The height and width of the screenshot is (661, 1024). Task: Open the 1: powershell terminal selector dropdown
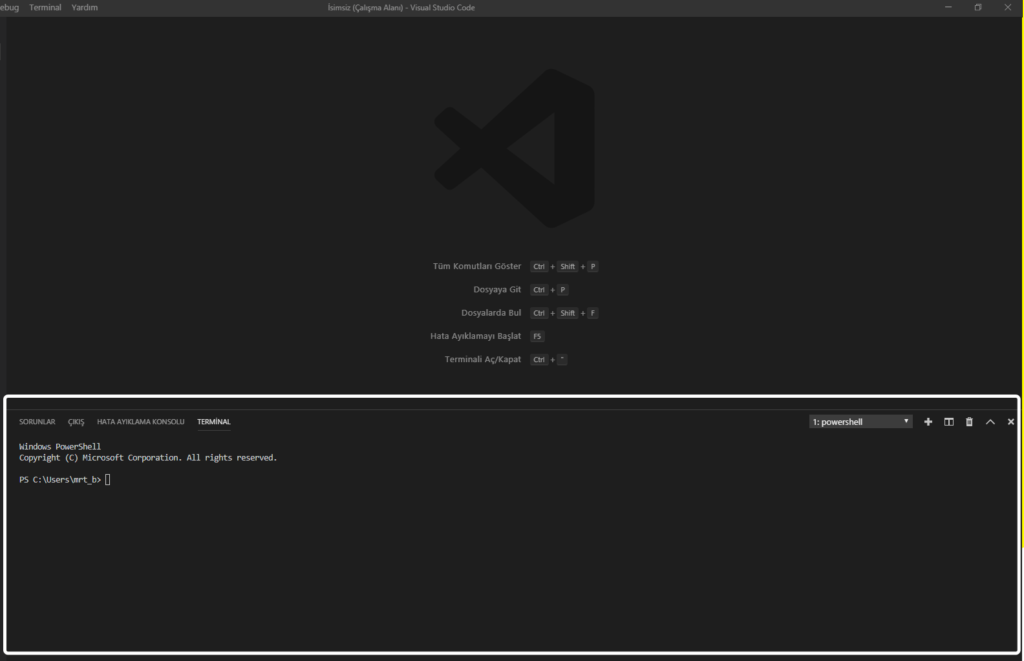861,422
